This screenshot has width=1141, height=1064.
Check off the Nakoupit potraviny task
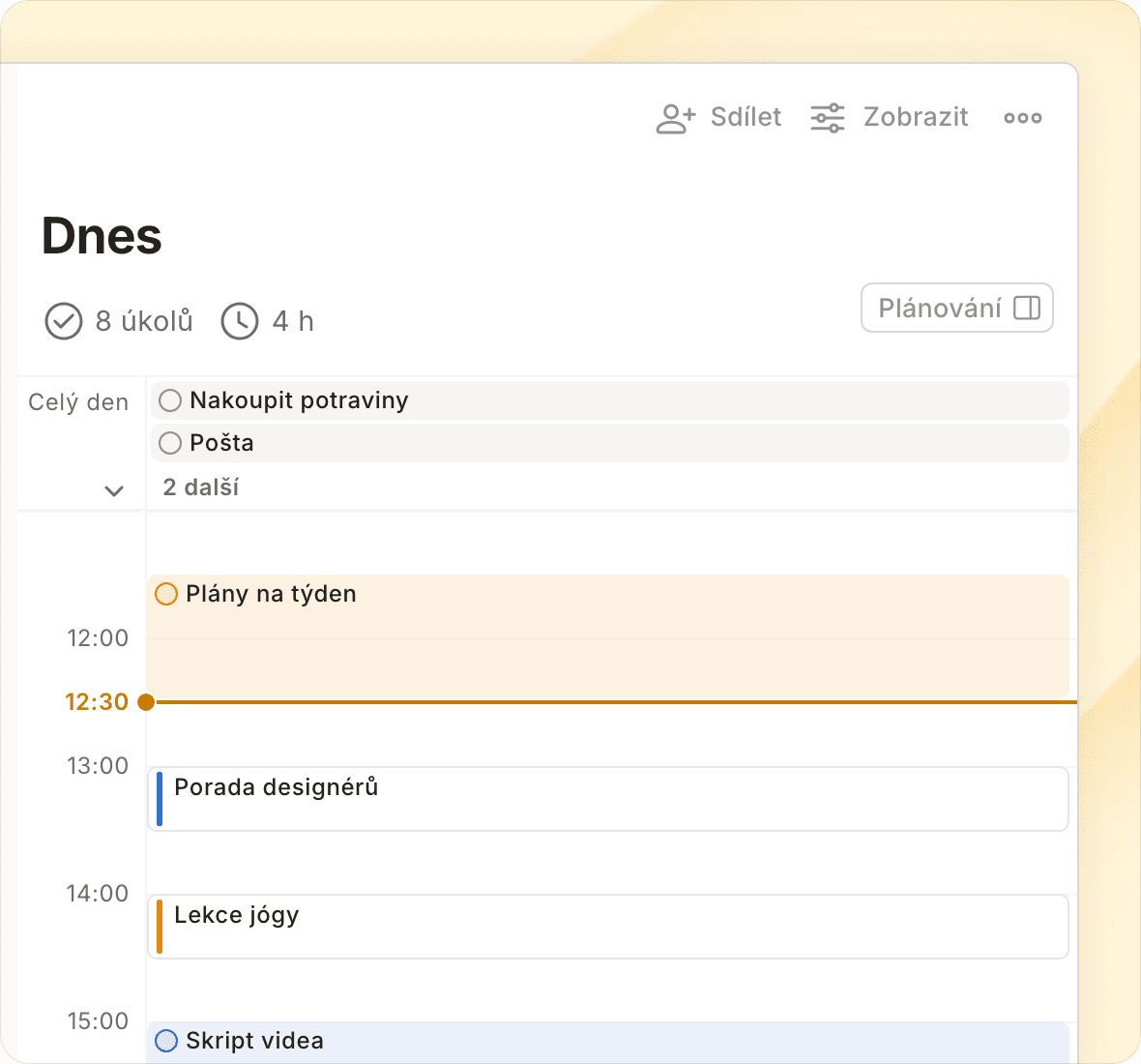pyautogui.click(x=170, y=400)
